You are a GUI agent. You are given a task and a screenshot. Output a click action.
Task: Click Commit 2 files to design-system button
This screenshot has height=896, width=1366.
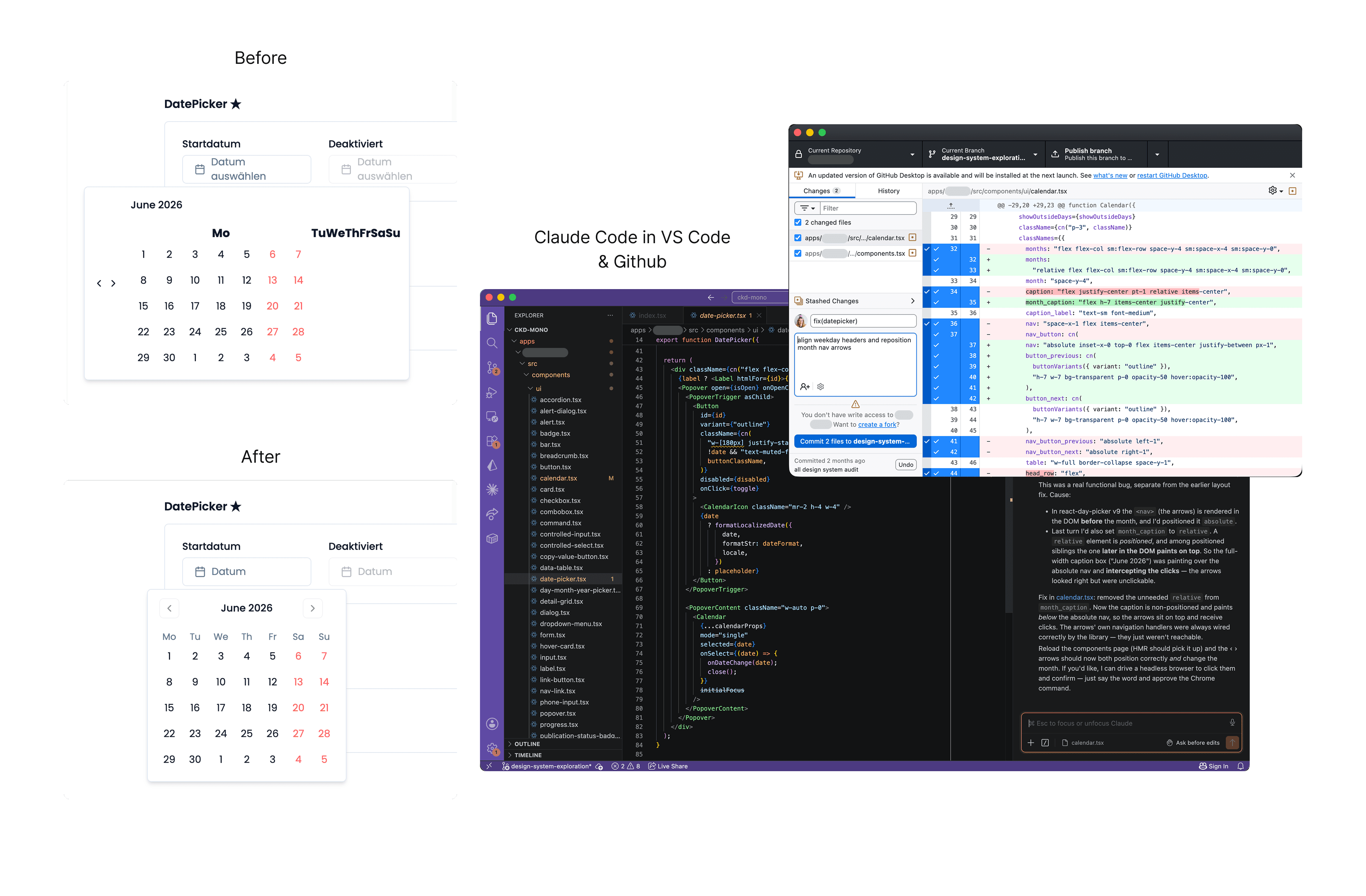[x=855, y=442]
